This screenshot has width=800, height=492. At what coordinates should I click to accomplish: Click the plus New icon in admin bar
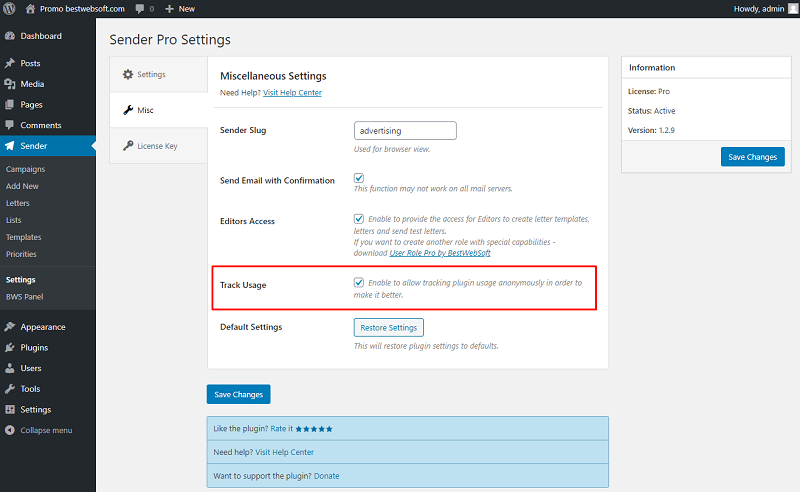tap(169, 9)
